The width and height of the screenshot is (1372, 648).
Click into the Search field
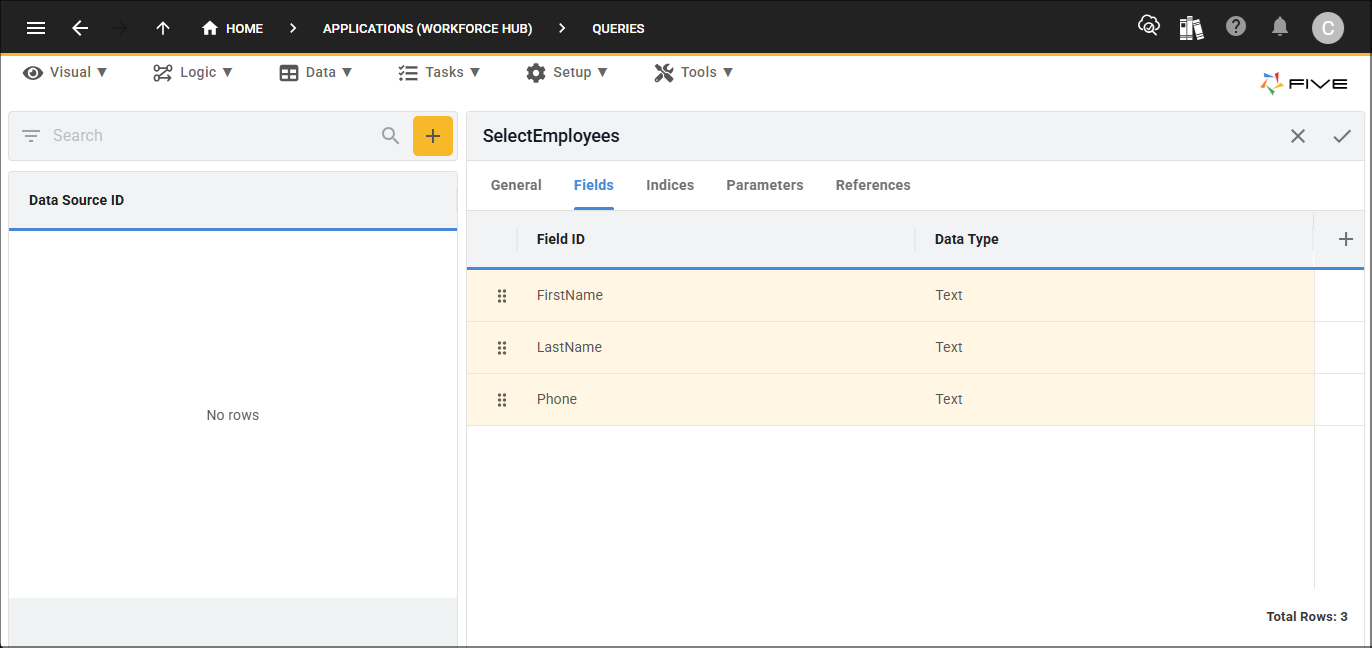click(x=210, y=136)
